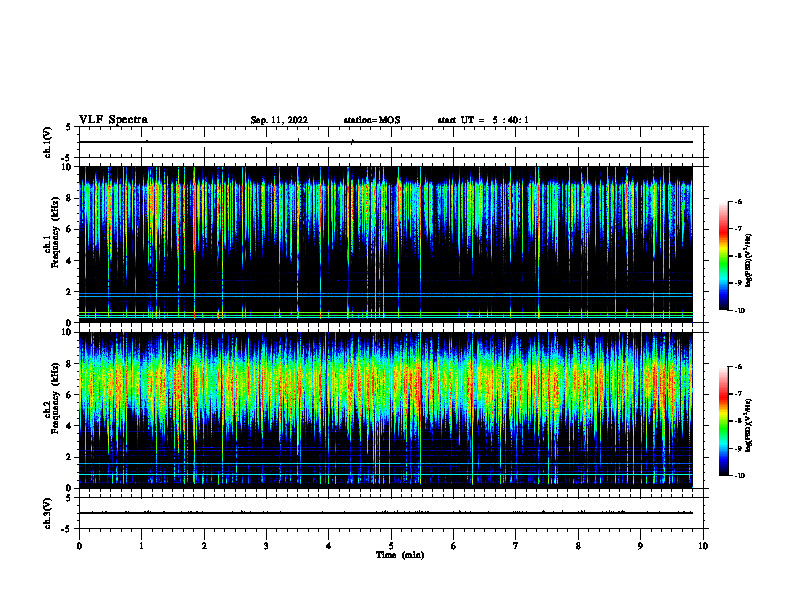Click the "-5" tick of ch.1(V) panel
792x612 pixels.
click(x=67, y=158)
